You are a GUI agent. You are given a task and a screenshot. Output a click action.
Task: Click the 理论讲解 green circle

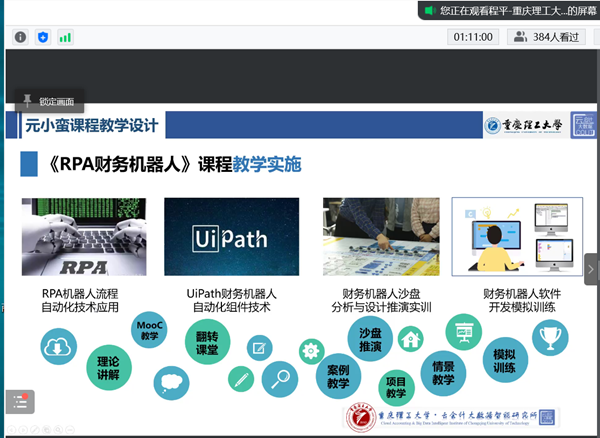point(109,368)
